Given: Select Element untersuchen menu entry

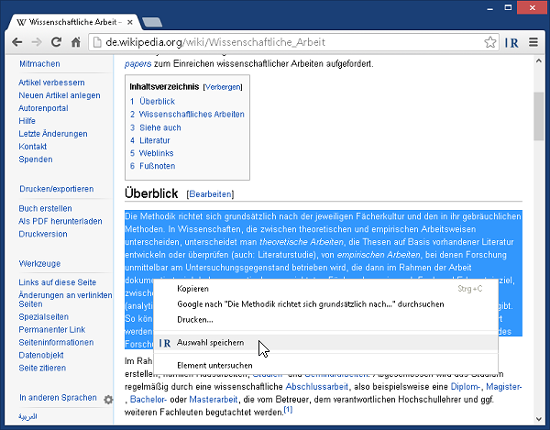Looking at the screenshot, I should click(x=326, y=365).
